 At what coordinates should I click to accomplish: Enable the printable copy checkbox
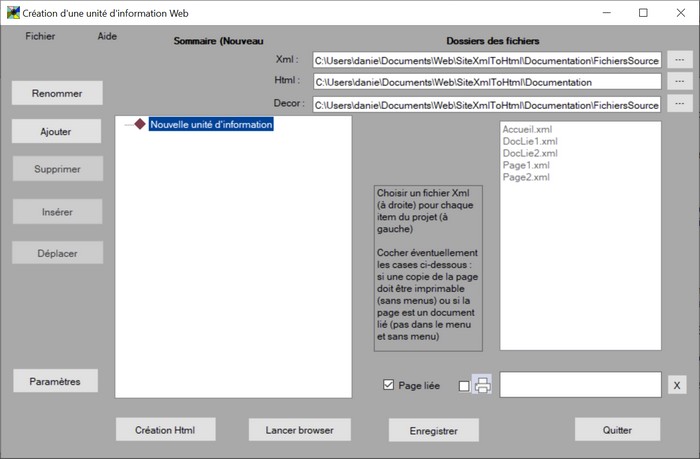[x=463, y=386]
